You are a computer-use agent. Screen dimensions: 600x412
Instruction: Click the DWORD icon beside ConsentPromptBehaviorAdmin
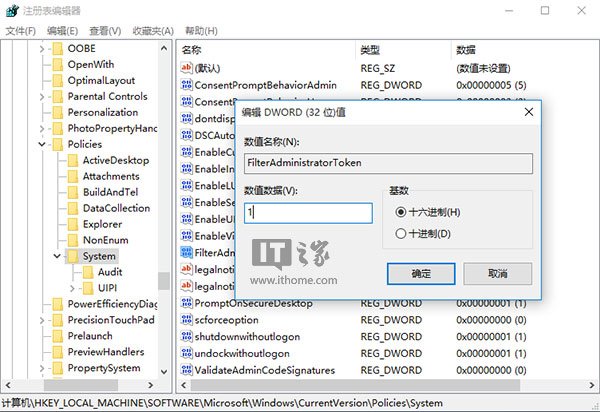point(186,85)
